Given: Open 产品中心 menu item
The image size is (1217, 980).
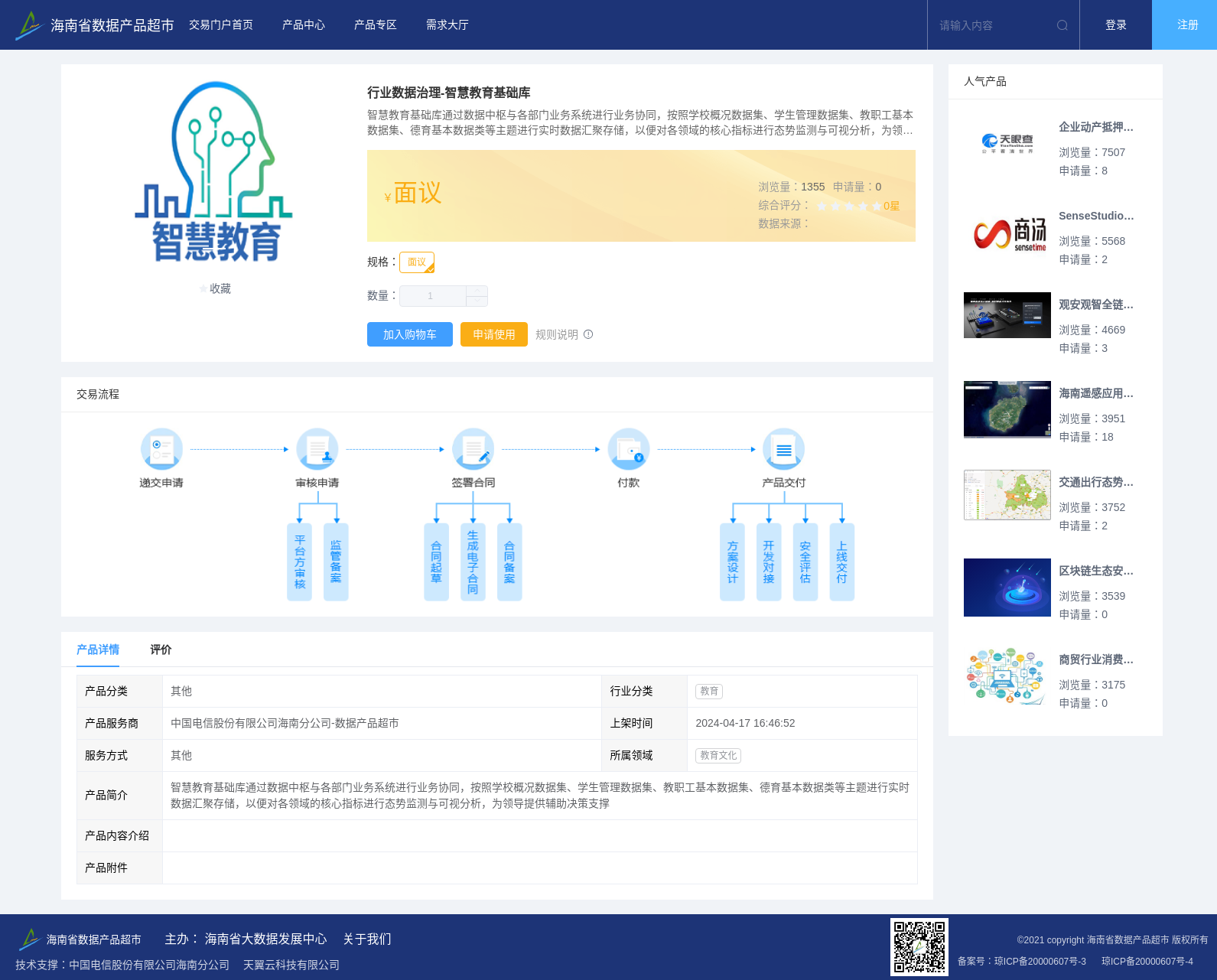Looking at the screenshot, I should point(304,25).
